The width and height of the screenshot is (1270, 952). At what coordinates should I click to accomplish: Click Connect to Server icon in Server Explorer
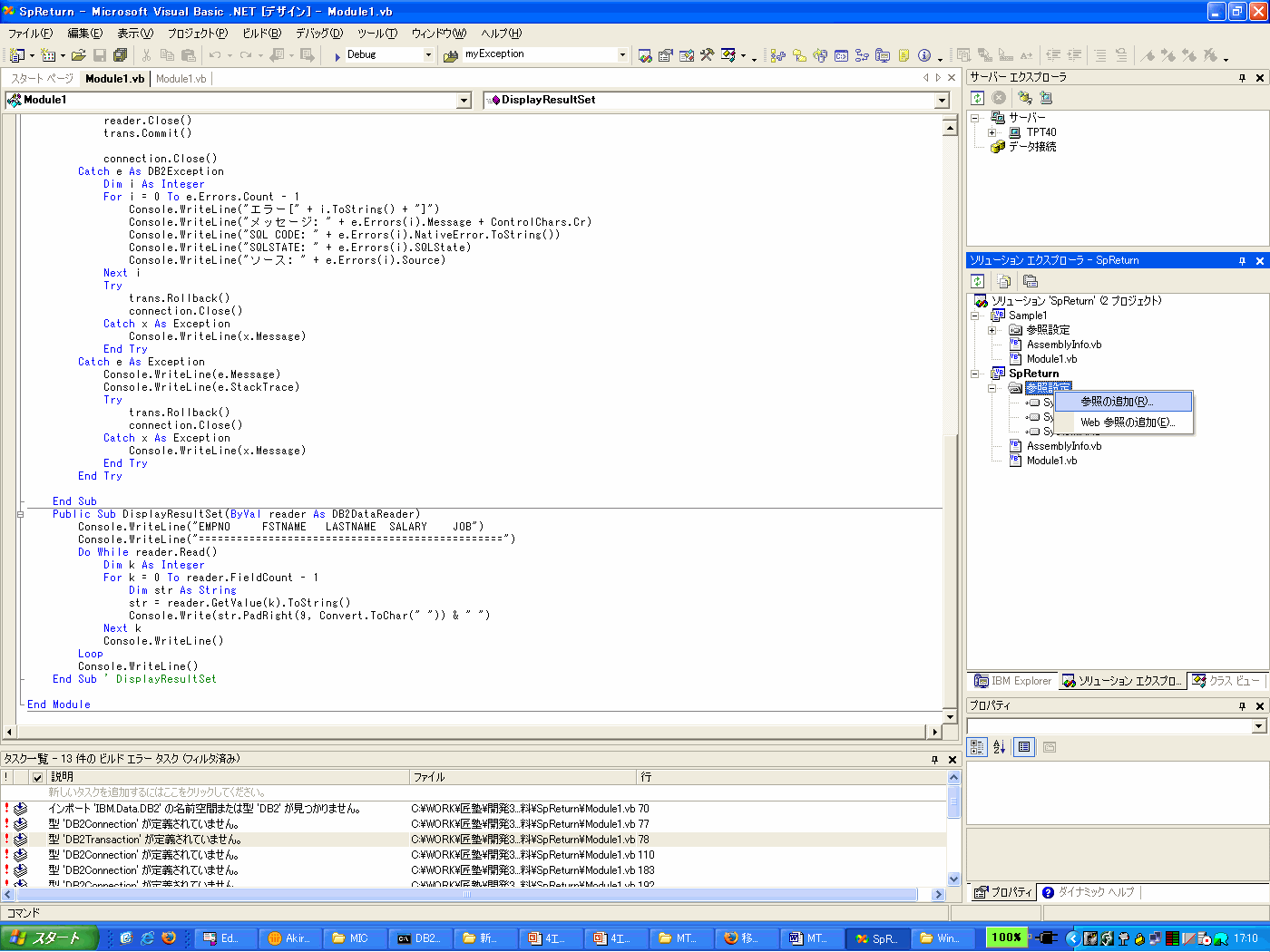point(1046,98)
